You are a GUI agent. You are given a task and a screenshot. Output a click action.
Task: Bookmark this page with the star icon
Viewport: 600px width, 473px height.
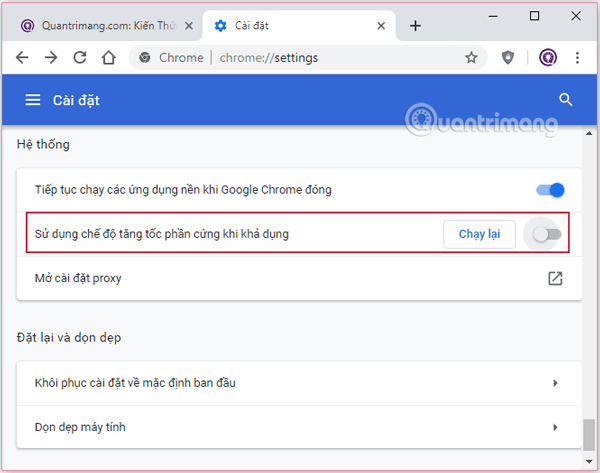pyautogui.click(x=471, y=58)
